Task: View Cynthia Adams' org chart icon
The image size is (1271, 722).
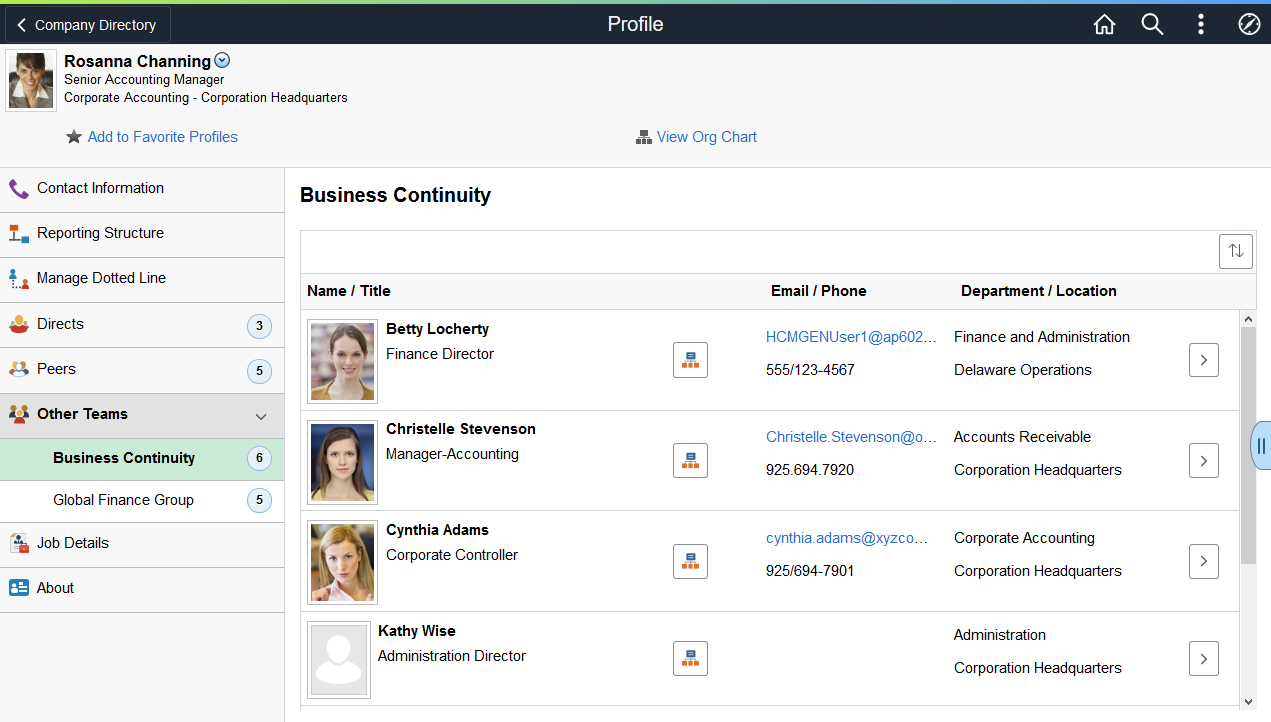Action: coord(690,561)
